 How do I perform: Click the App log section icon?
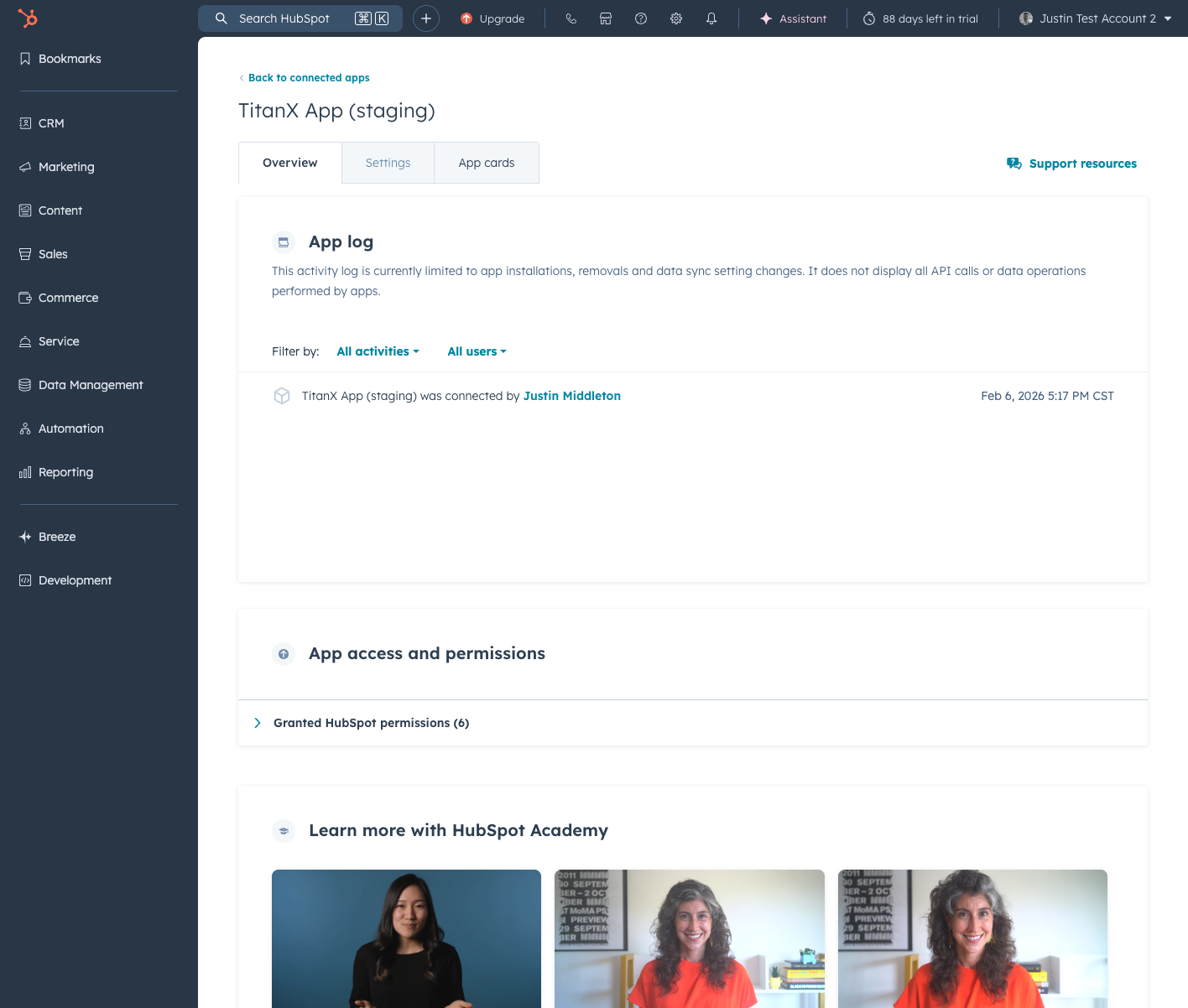click(284, 242)
